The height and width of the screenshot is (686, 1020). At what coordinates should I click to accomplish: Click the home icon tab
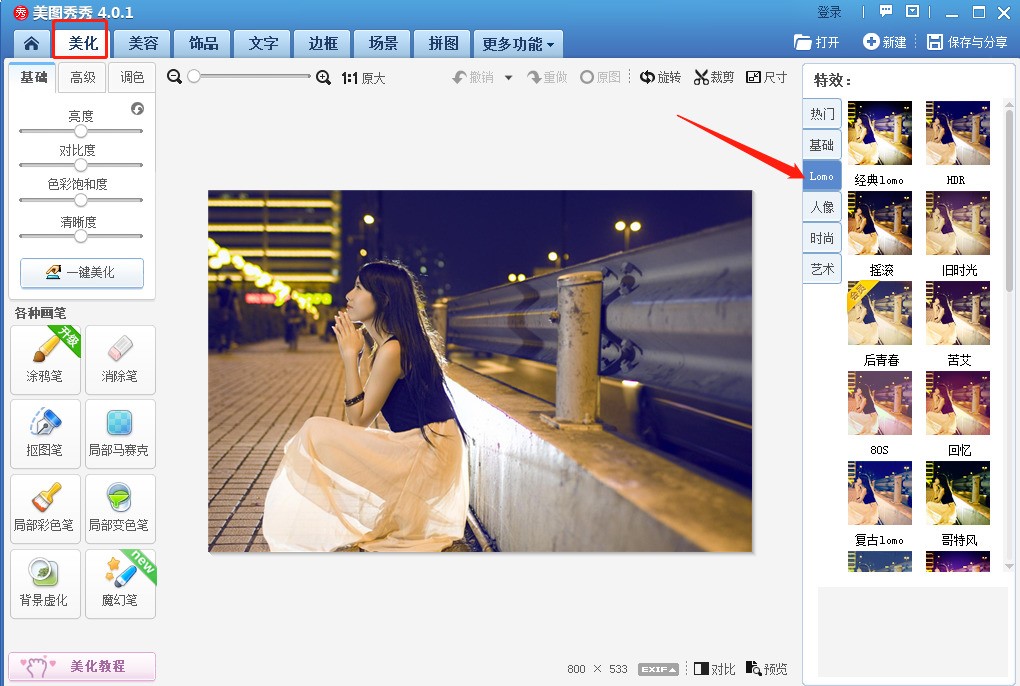(32, 44)
